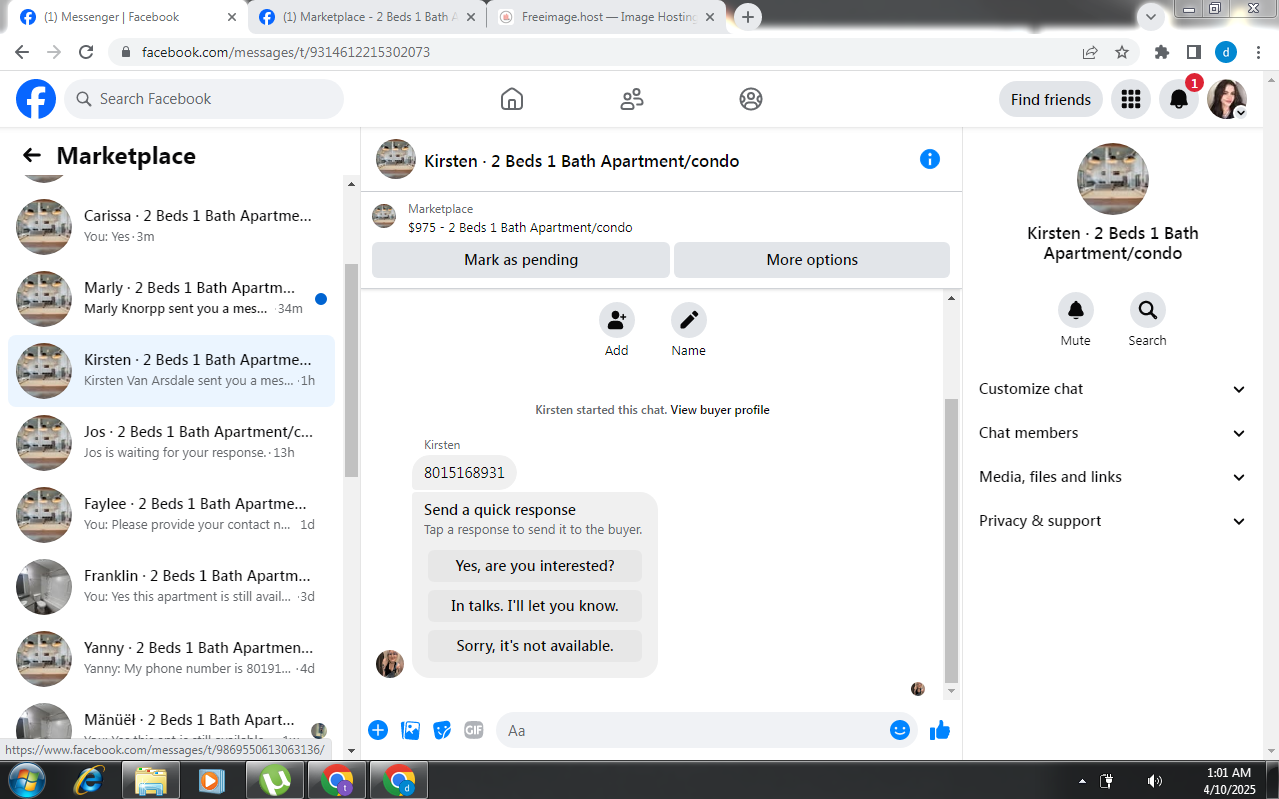Open the listing thumbnail in right panel
The width and height of the screenshot is (1279, 799).
[1112, 179]
